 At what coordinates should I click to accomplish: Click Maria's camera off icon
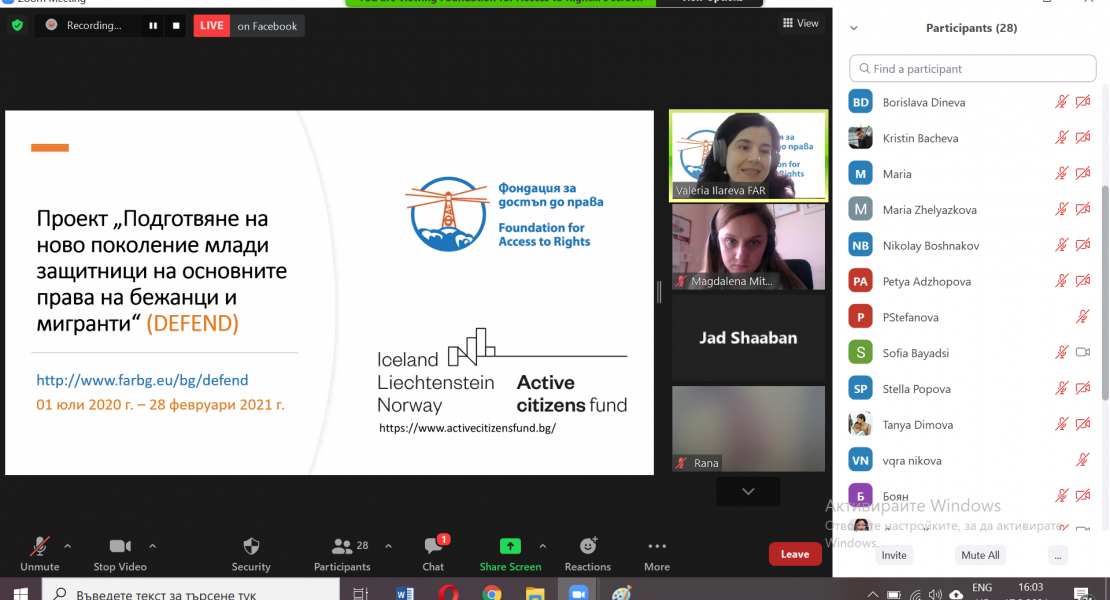[1083, 173]
